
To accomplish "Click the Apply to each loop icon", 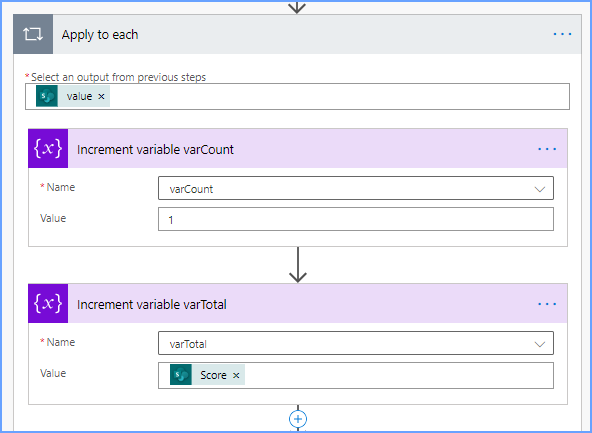I will click(x=33, y=34).
